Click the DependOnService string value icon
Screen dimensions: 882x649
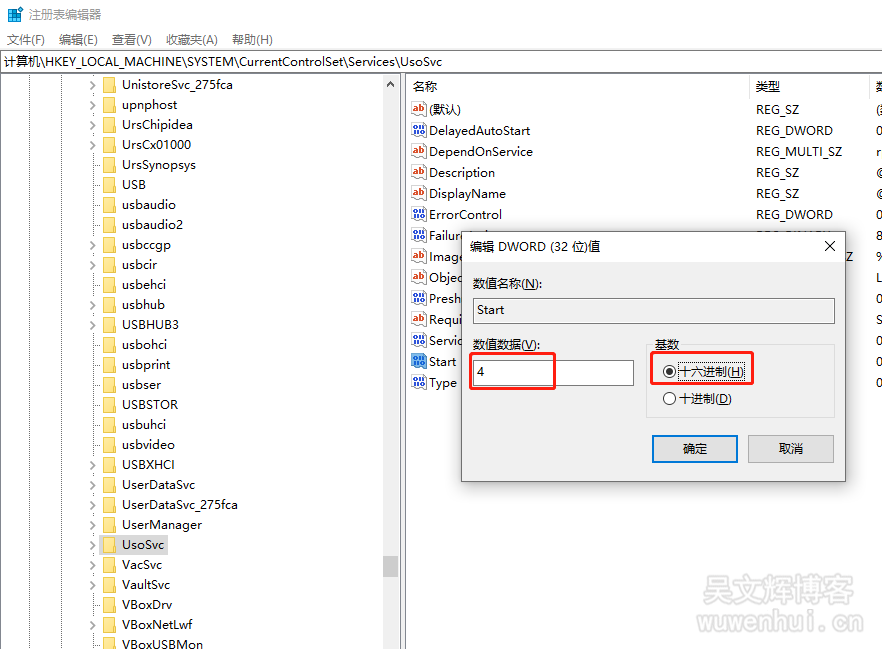click(x=419, y=152)
